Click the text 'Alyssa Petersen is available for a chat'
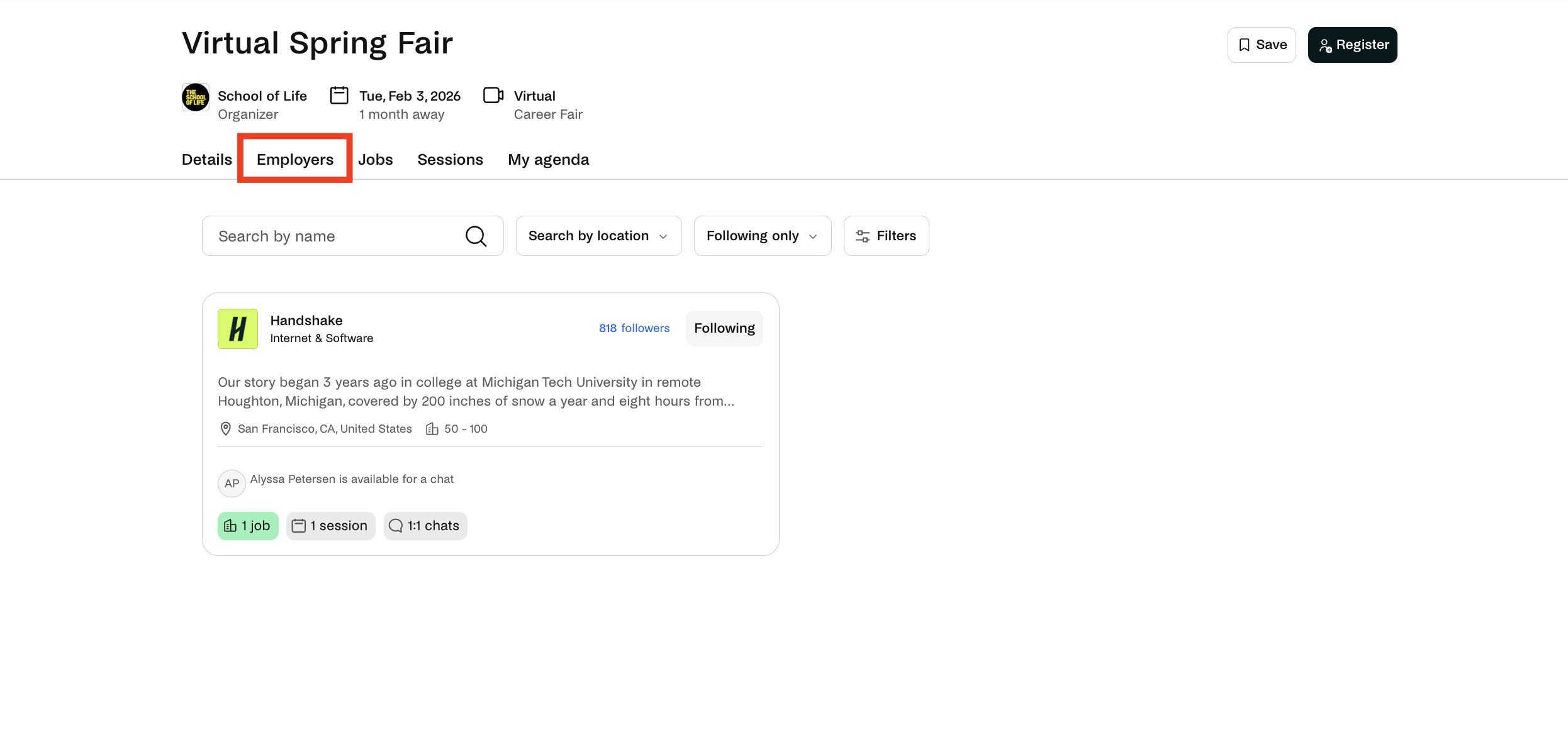The width and height of the screenshot is (1568, 732). click(x=352, y=479)
